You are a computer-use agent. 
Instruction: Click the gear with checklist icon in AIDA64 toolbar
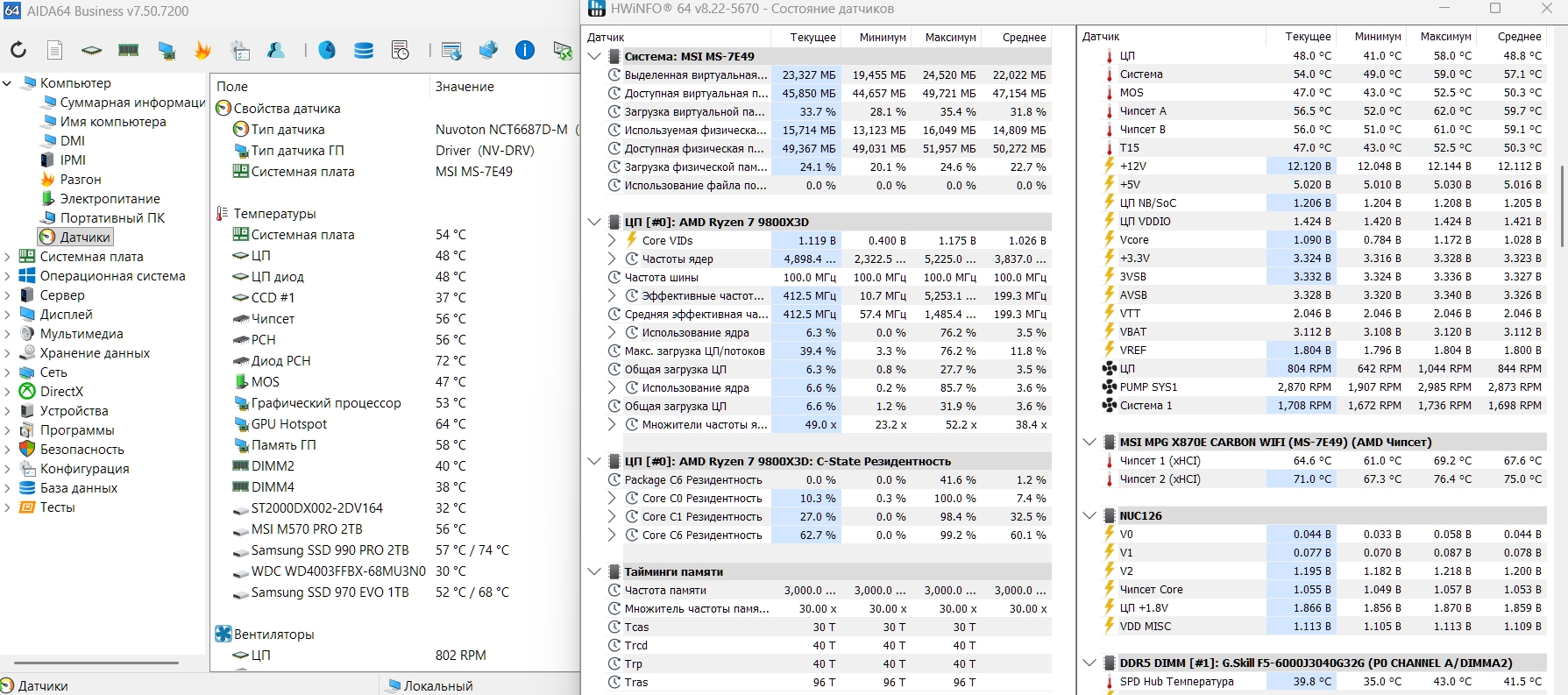(x=240, y=50)
